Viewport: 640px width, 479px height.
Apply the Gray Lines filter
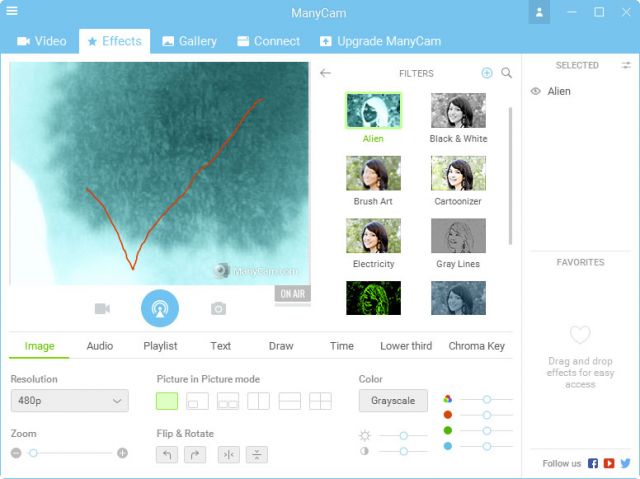(x=458, y=235)
